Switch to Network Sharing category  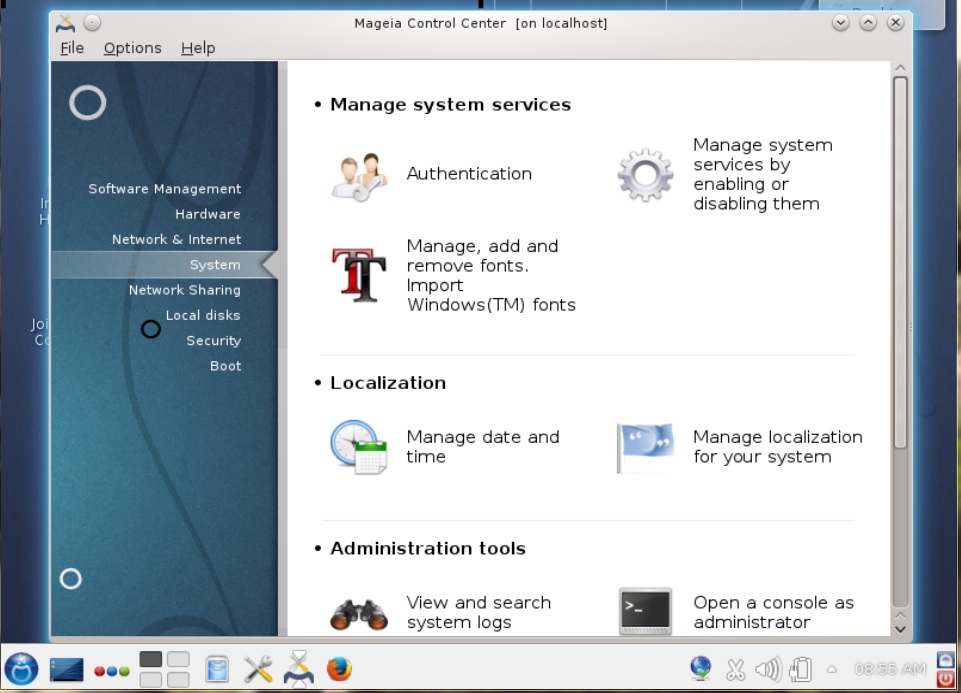[x=184, y=290]
